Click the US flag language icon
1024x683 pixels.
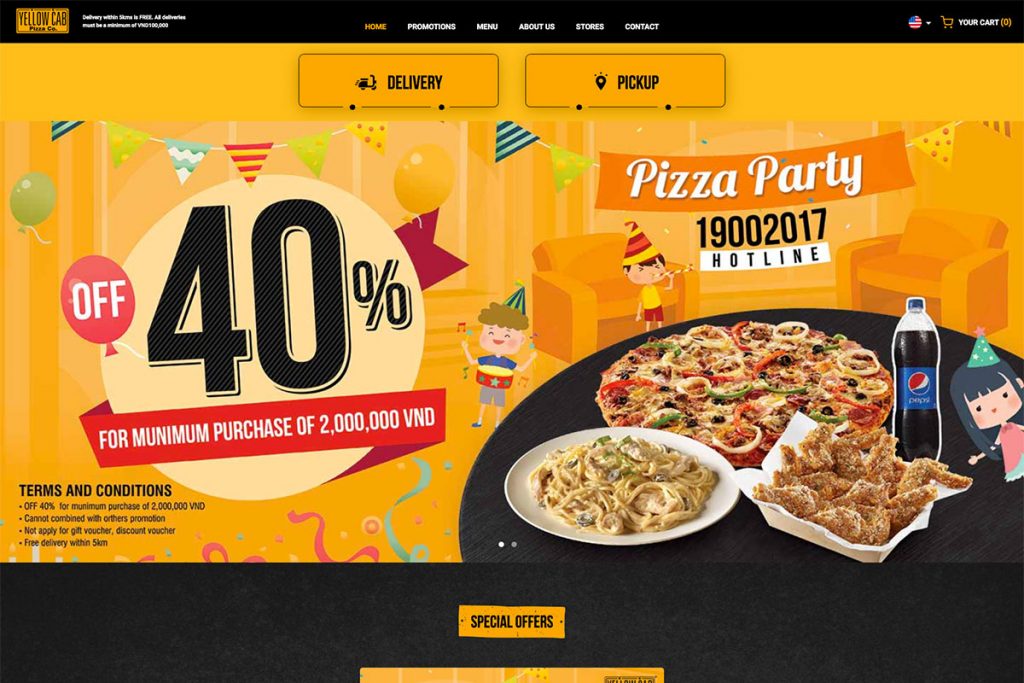[x=915, y=22]
